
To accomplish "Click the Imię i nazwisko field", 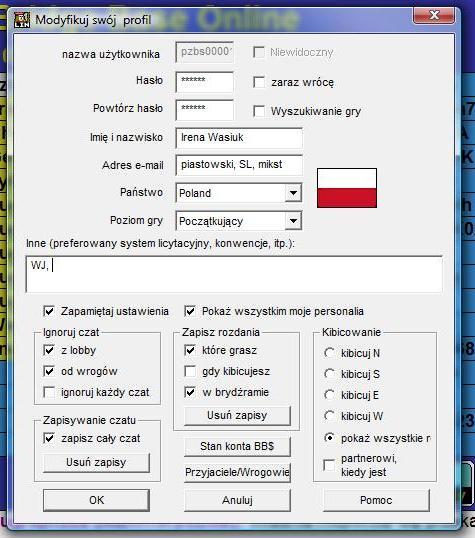I will pos(239,138).
